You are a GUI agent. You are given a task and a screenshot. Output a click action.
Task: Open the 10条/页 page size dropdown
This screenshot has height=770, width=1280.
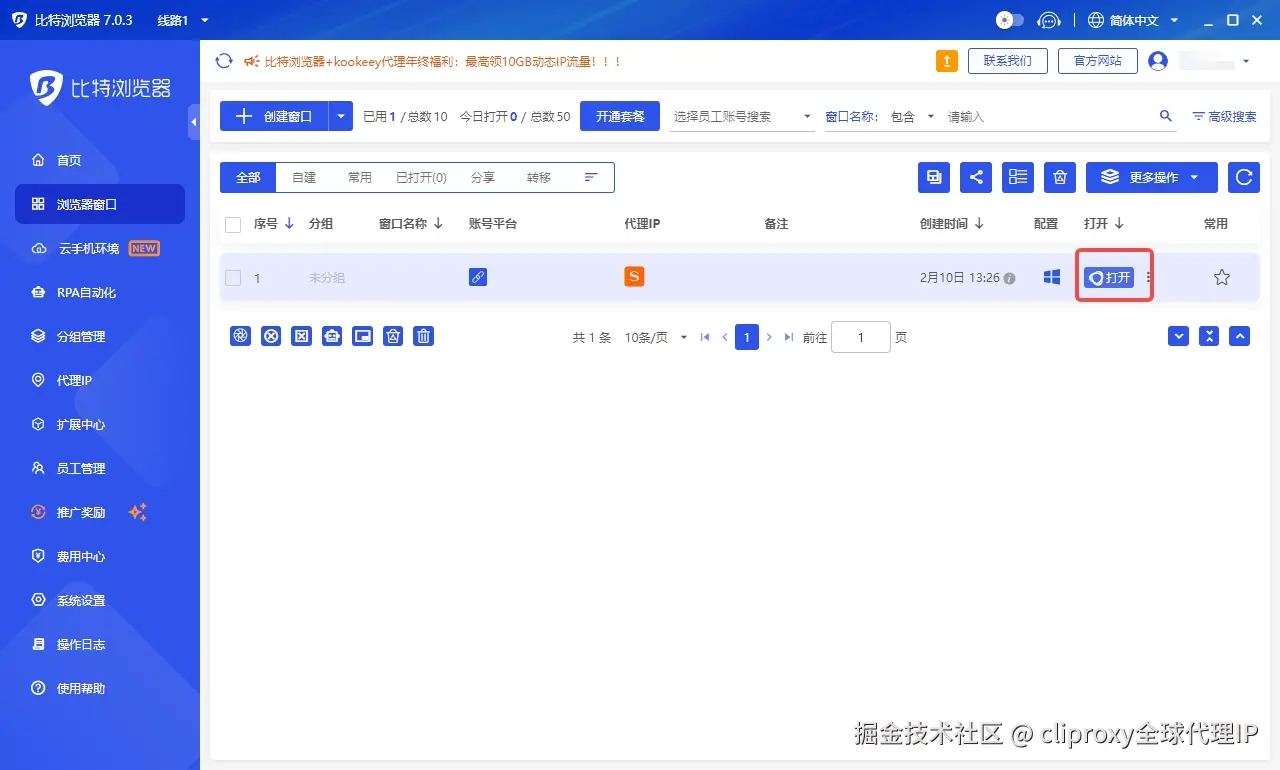[x=656, y=338]
